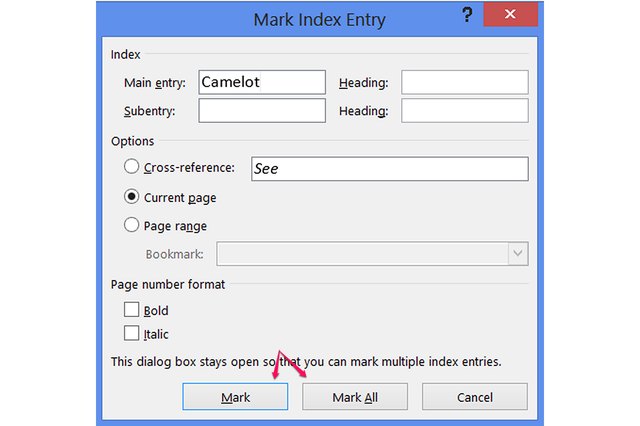Viewport: 640px width, 426px height.
Task: Click the Subentry input field
Action: click(262, 111)
